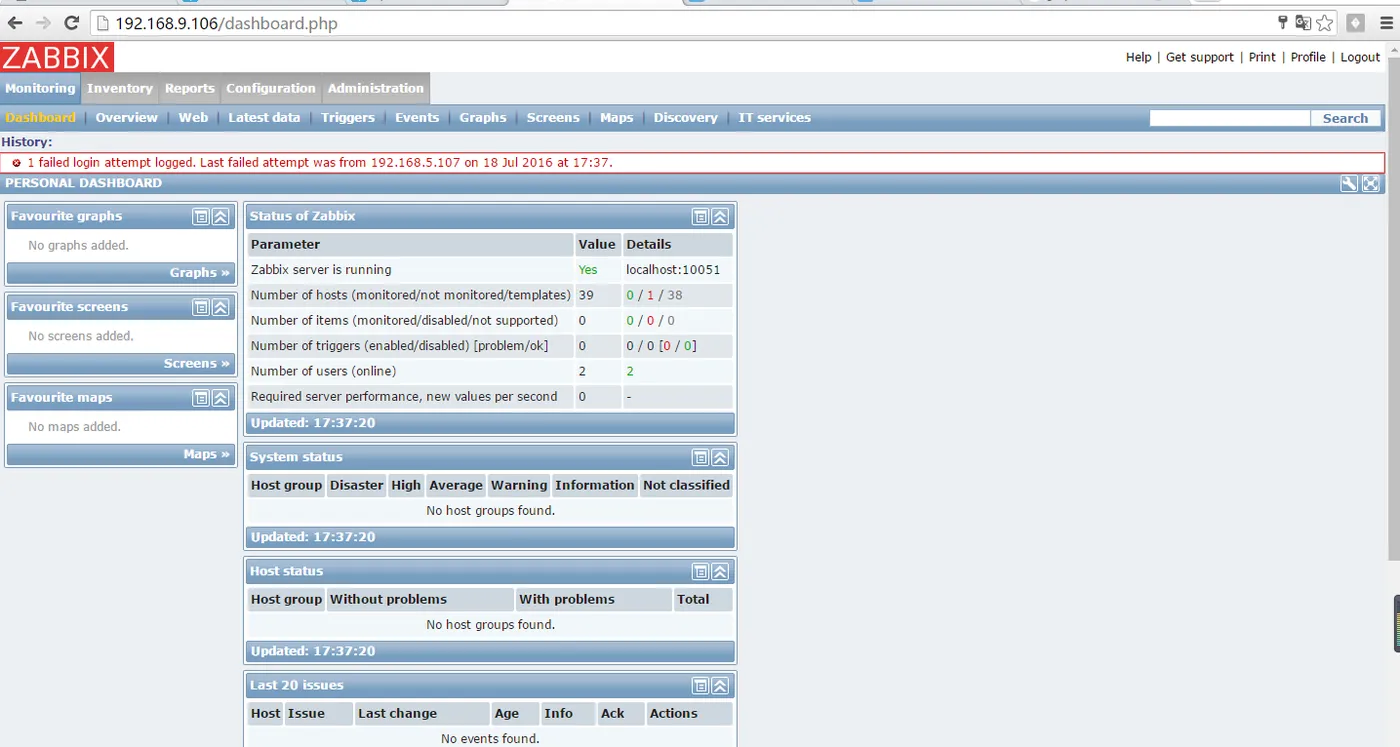Screen dimensions: 1400x747
Task: Collapse the Host status widget
Action: coord(721,571)
